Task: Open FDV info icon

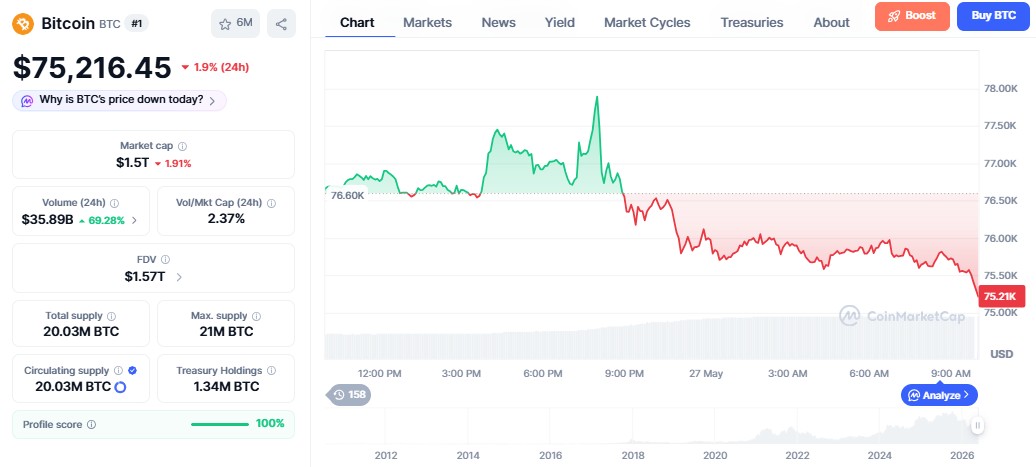Action: (x=165, y=260)
